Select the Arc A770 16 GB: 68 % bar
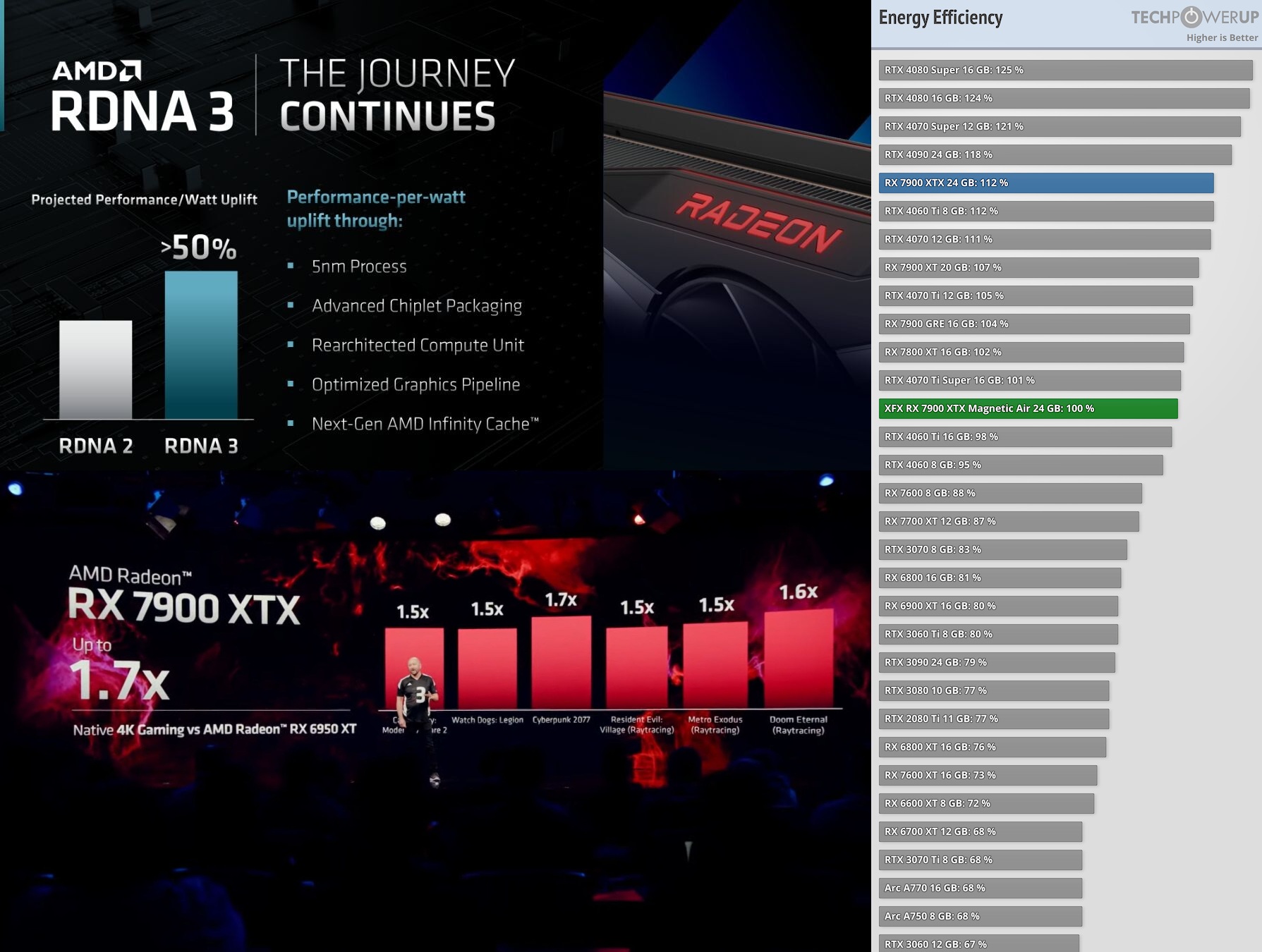This screenshot has width=1262, height=952. pos(981,888)
